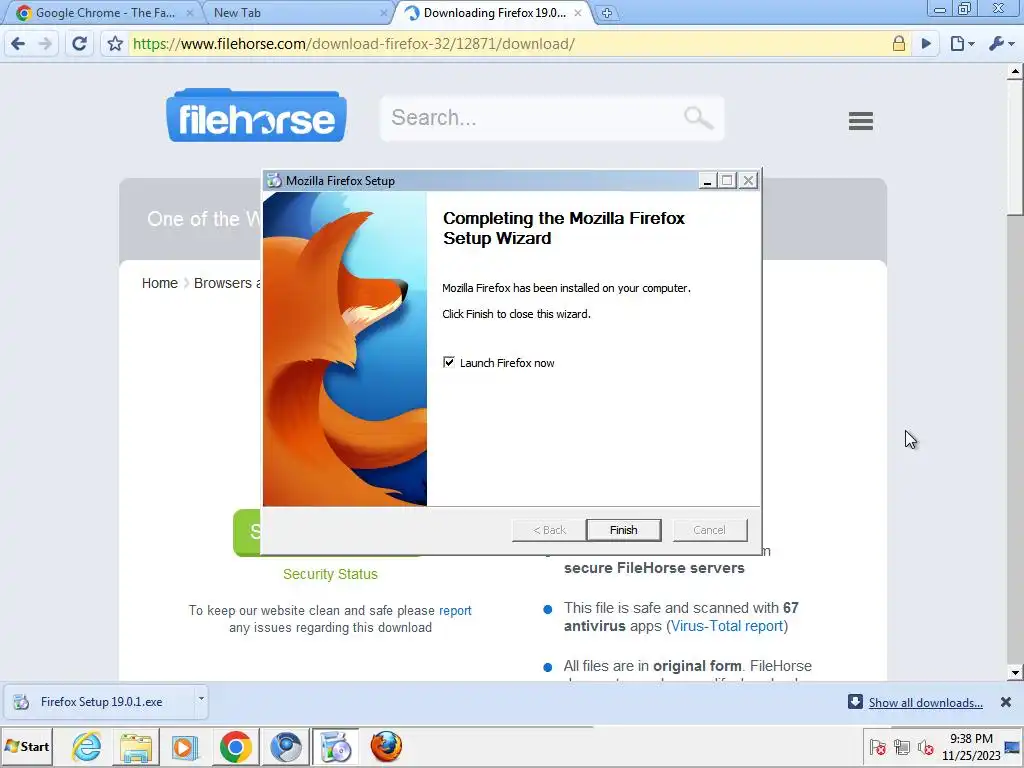The width and height of the screenshot is (1024, 768).
Task: Open the page menu icon
Action: pos(962,44)
